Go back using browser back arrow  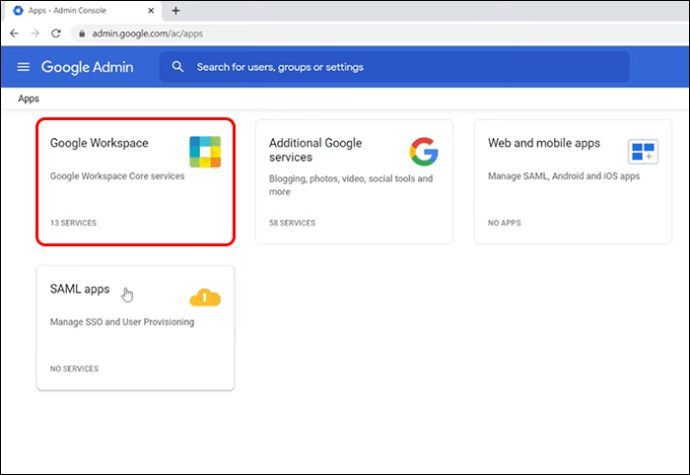click(15, 33)
